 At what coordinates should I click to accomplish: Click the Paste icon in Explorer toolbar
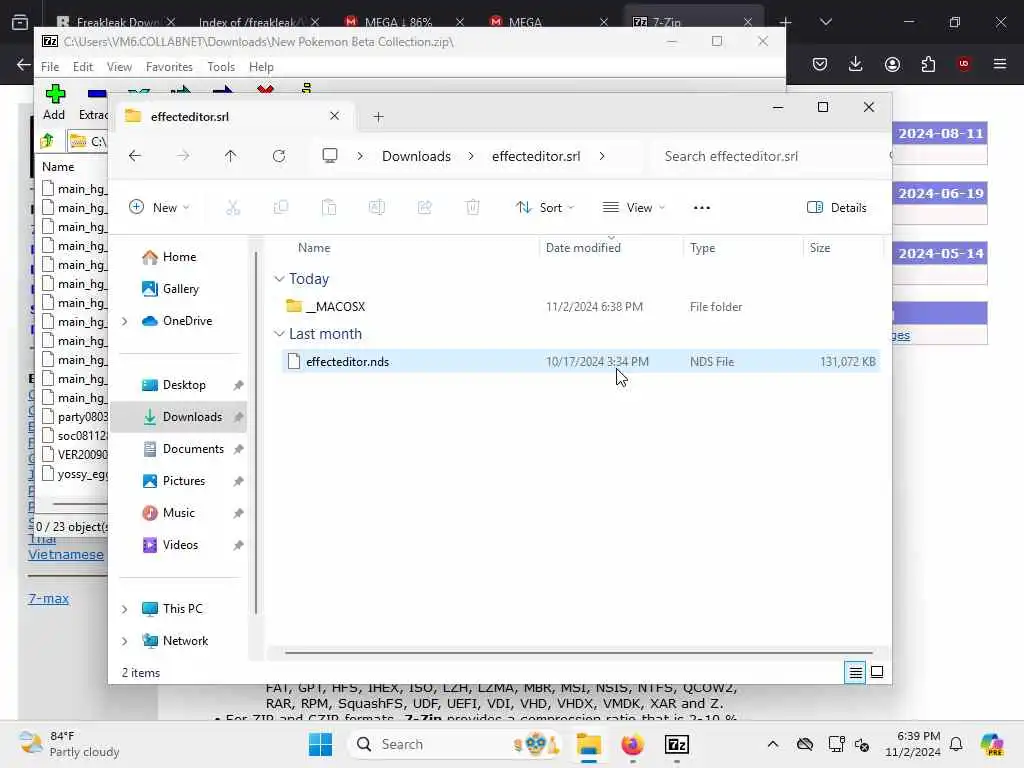pos(329,208)
